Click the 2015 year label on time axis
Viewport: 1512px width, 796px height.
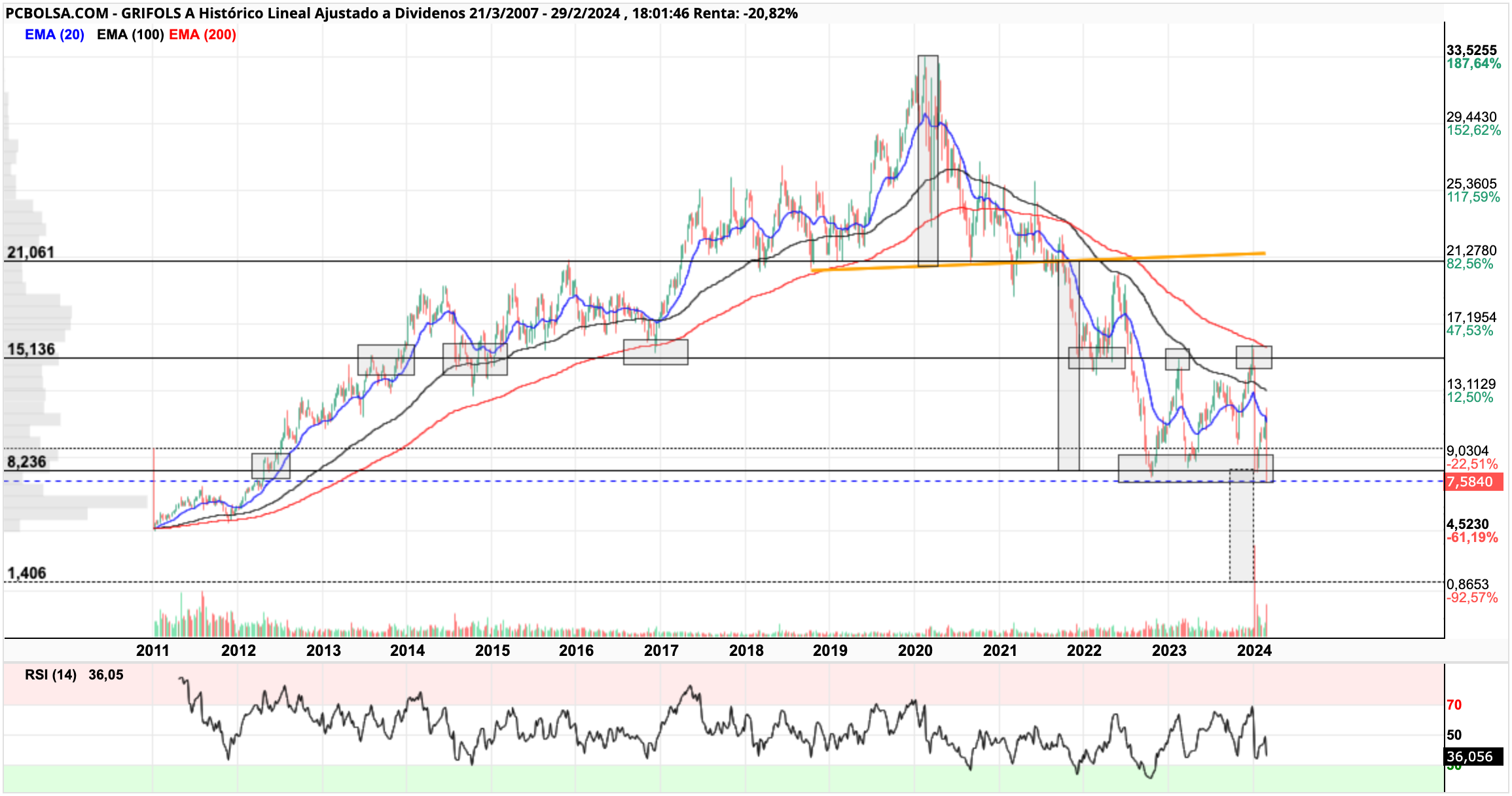point(492,651)
